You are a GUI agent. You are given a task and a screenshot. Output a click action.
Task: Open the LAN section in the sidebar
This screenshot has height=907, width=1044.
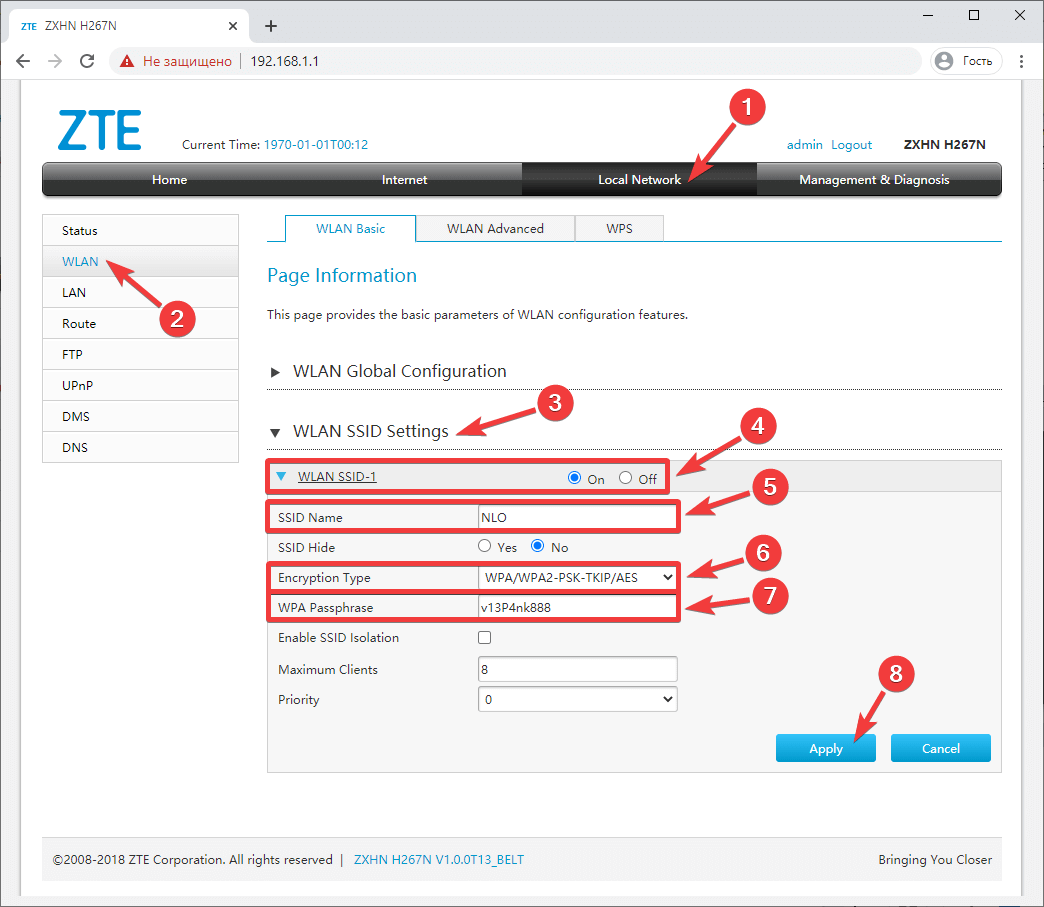(73, 292)
